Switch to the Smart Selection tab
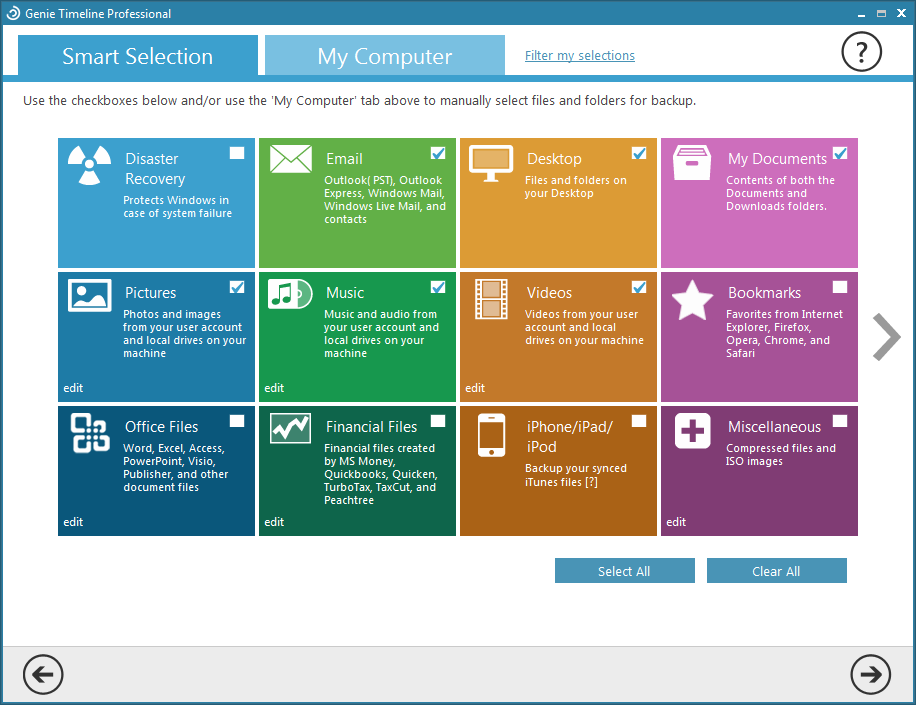 click(138, 56)
